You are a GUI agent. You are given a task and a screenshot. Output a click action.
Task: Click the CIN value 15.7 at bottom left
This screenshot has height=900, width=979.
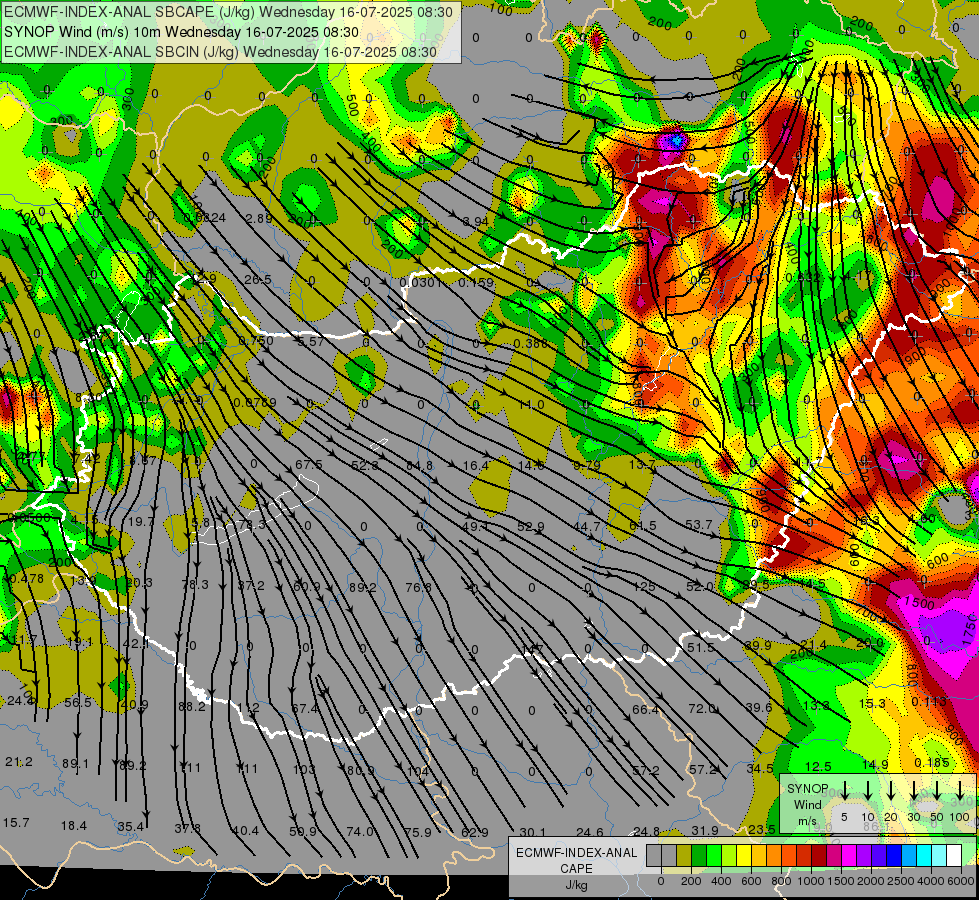coord(16,823)
